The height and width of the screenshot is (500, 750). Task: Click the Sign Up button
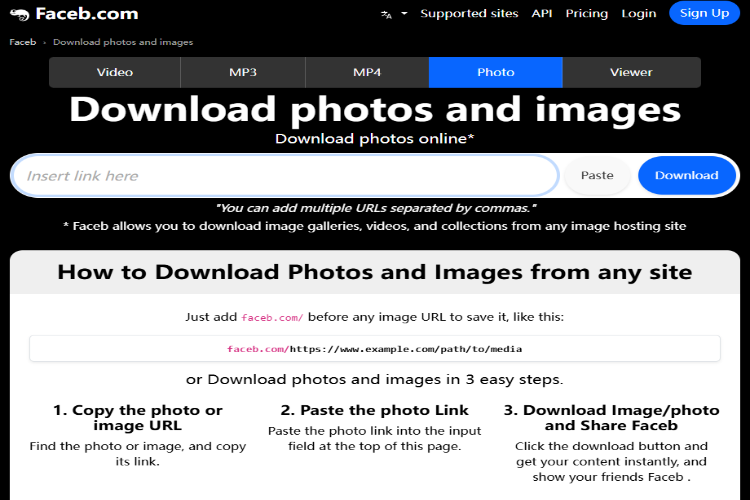(704, 13)
